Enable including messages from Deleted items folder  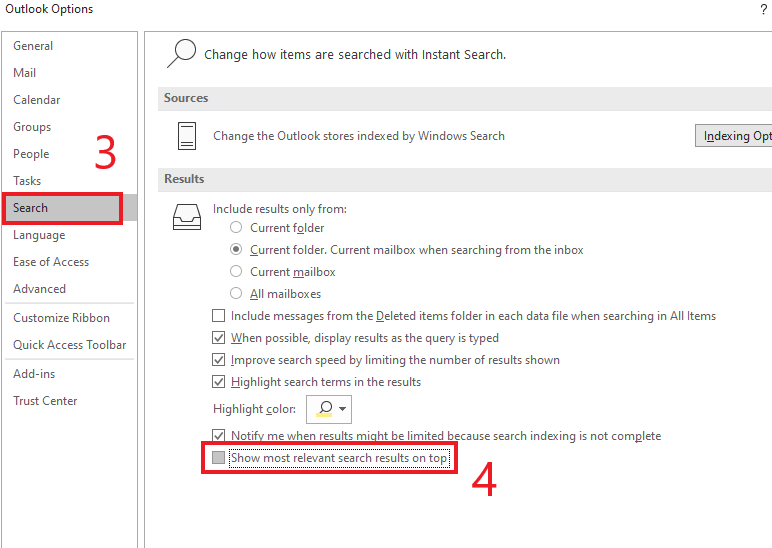click(x=219, y=316)
